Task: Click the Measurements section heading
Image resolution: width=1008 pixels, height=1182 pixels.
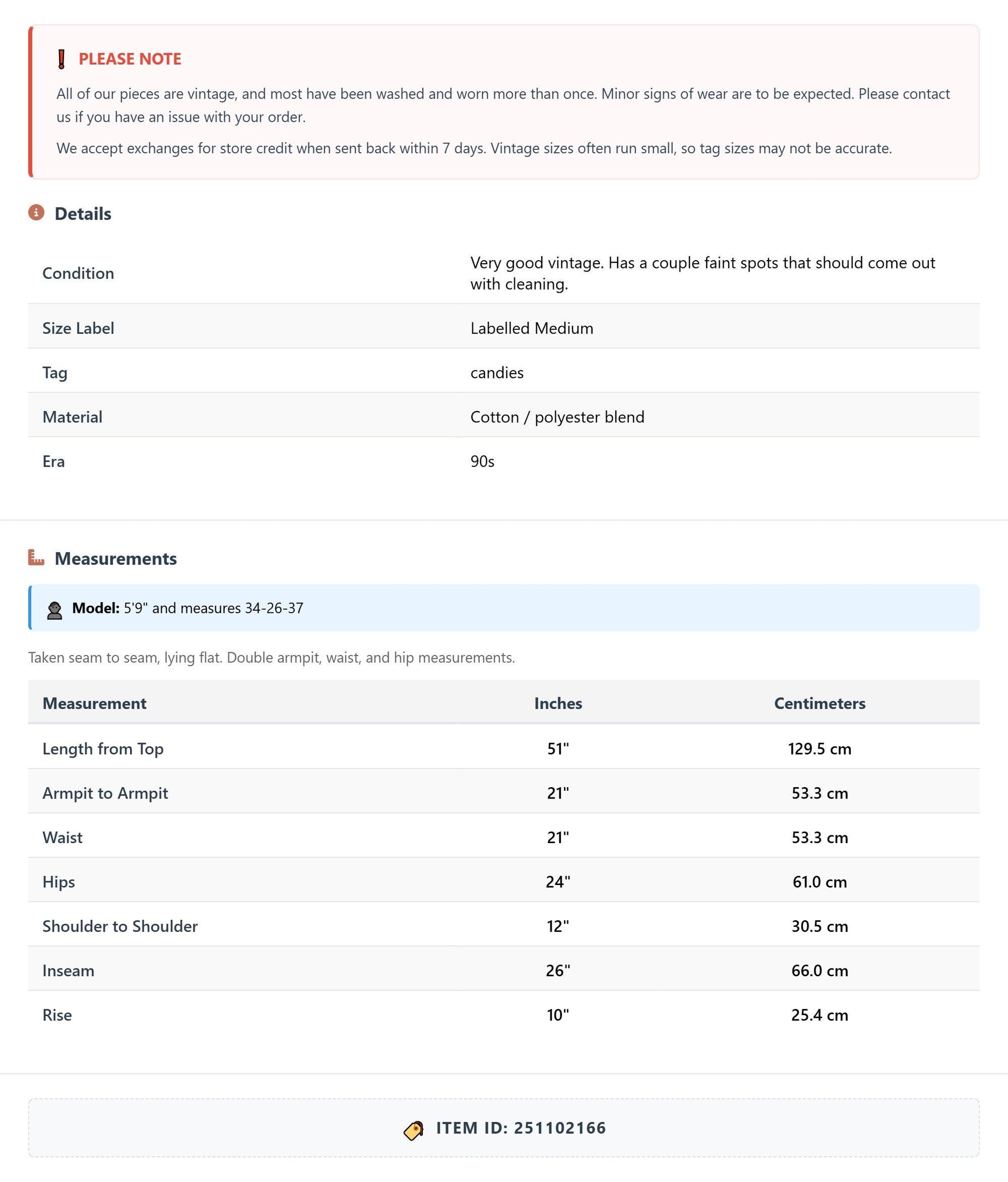Action: coord(116,559)
